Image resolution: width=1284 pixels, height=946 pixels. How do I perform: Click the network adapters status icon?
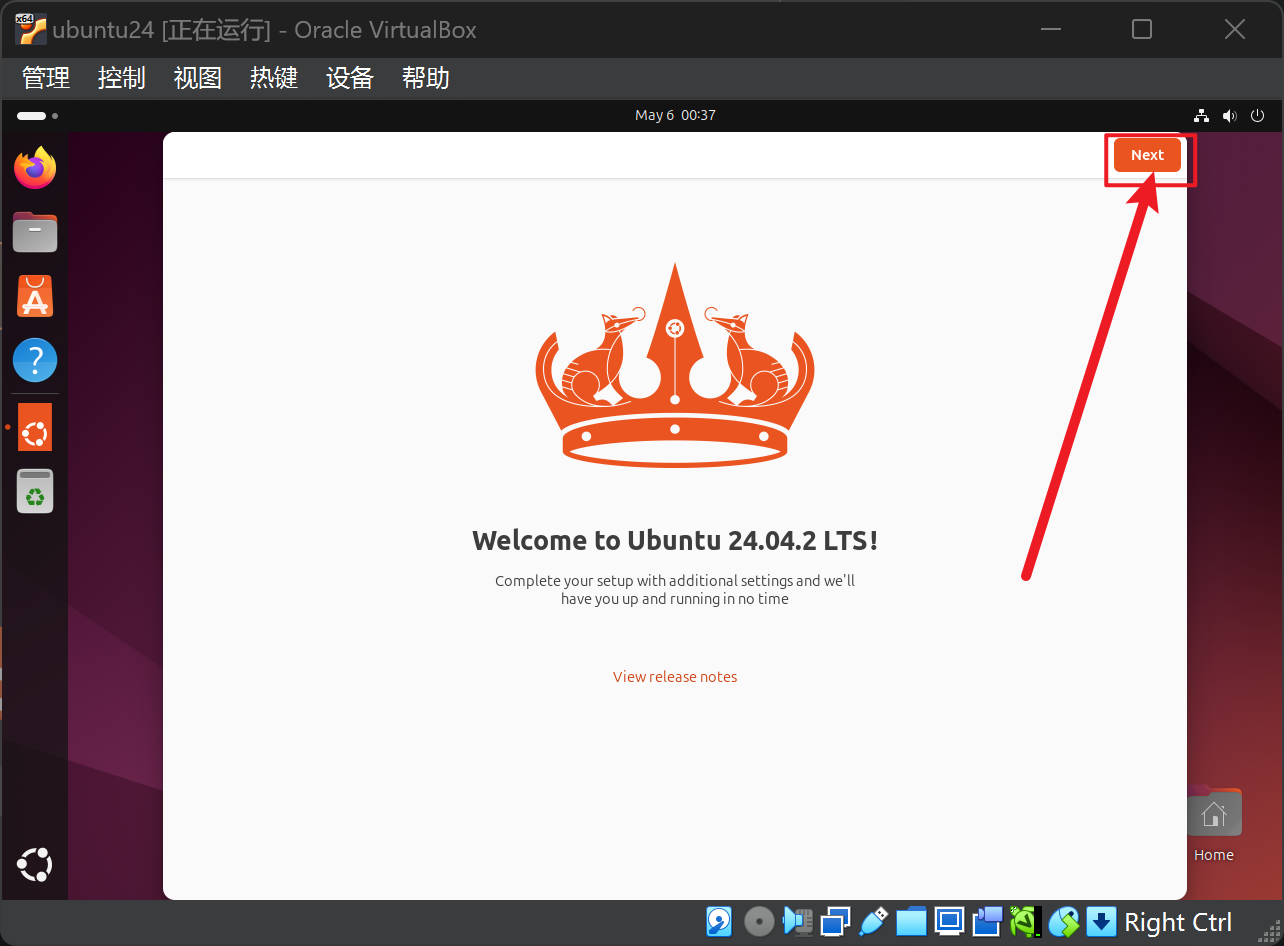coord(835,921)
